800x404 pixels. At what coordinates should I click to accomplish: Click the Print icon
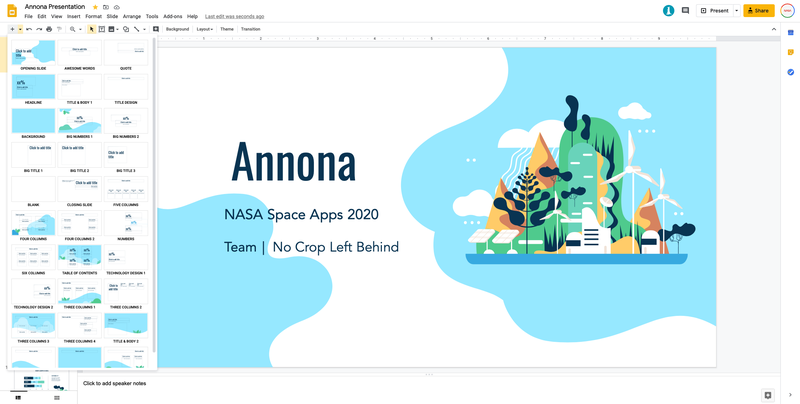(x=49, y=29)
